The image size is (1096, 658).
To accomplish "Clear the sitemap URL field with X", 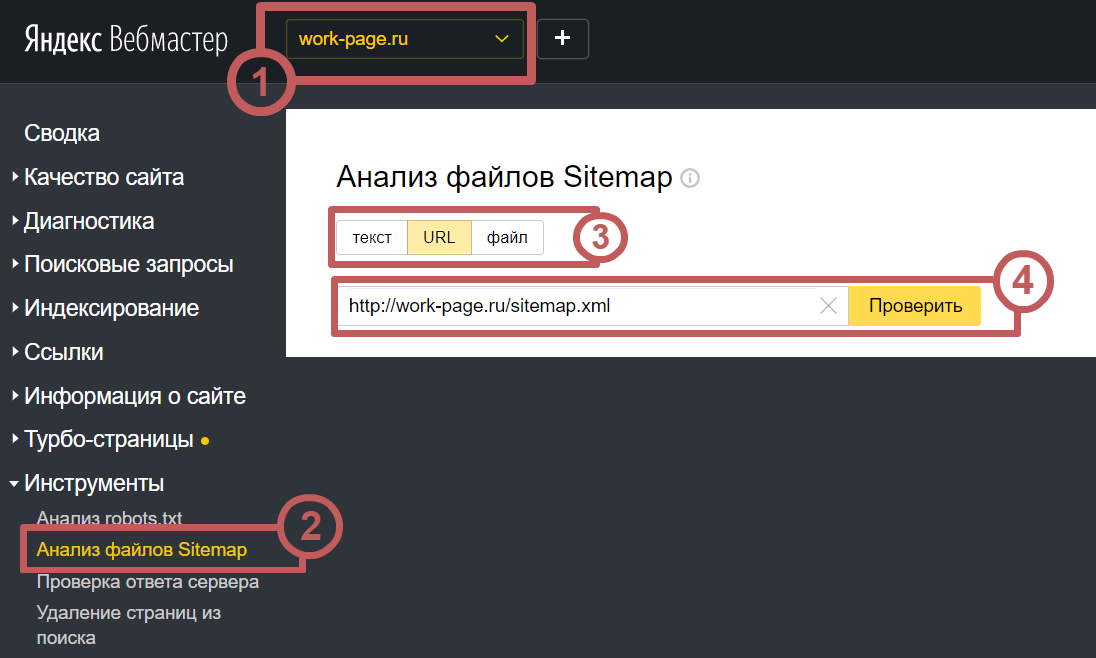I will (x=828, y=306).
